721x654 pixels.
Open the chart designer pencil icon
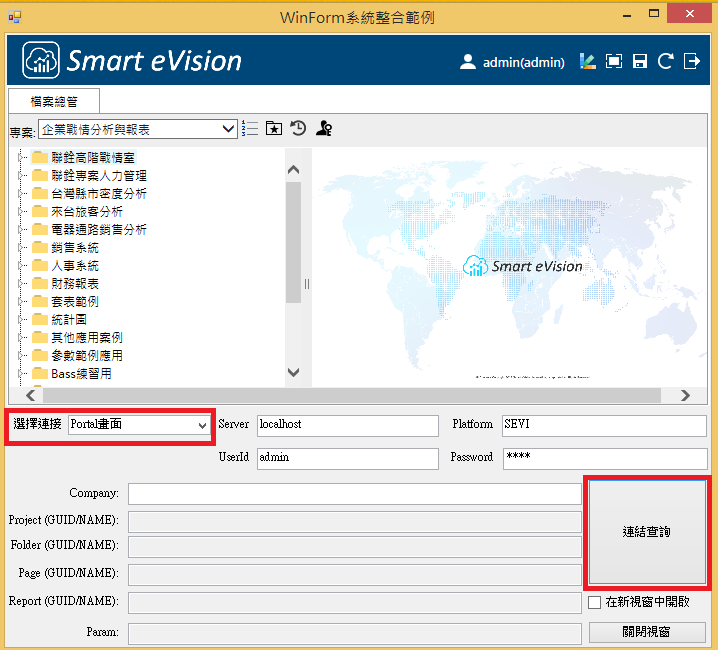click(589, 61)
